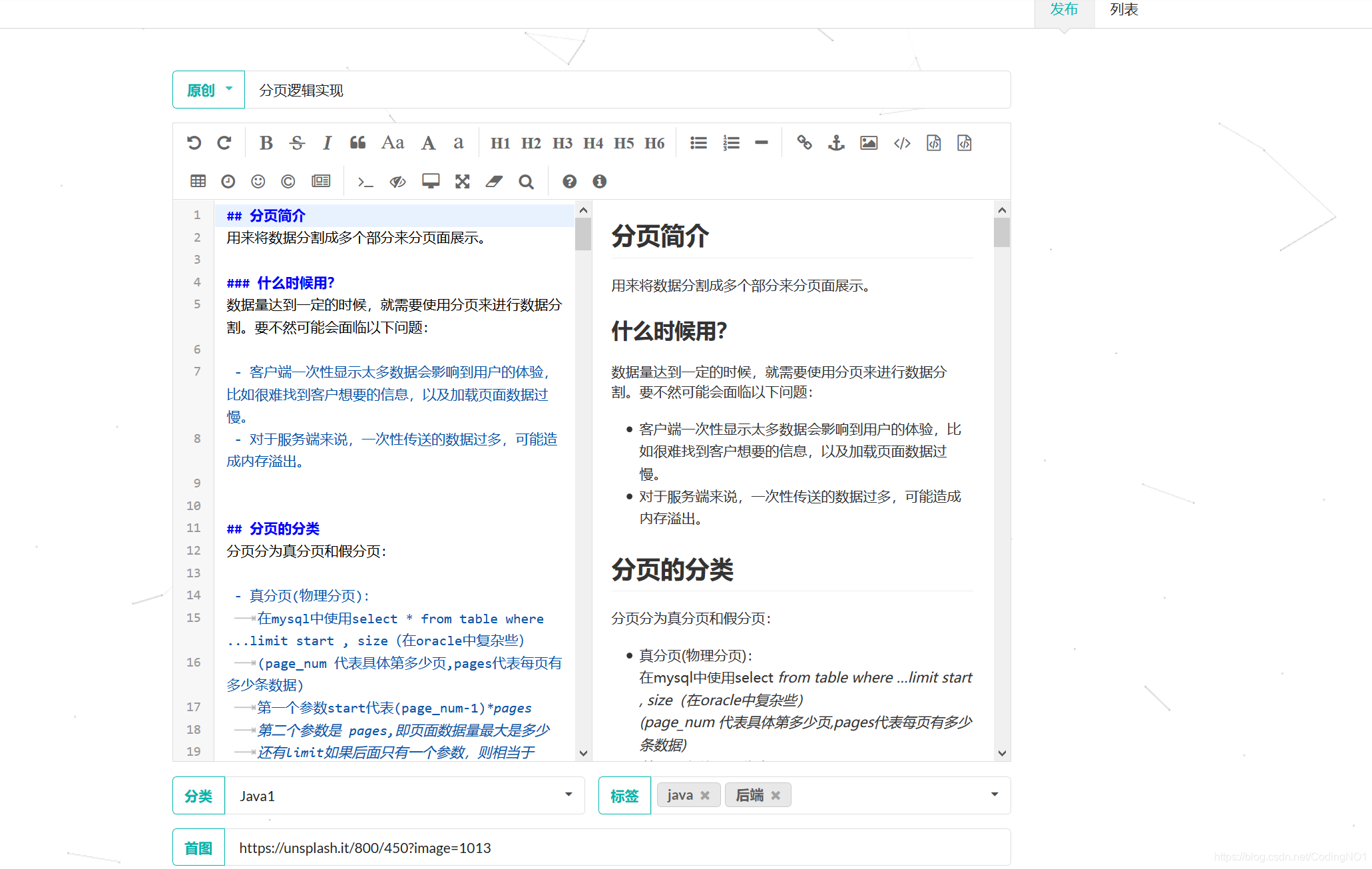The image size is (1372, 869).
Task: Insert HTML entities copyright icon
Action: [x=288, y=181]
